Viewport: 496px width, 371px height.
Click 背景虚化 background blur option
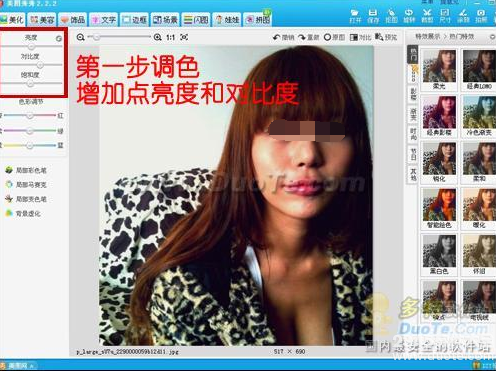[x=23, y=213]
